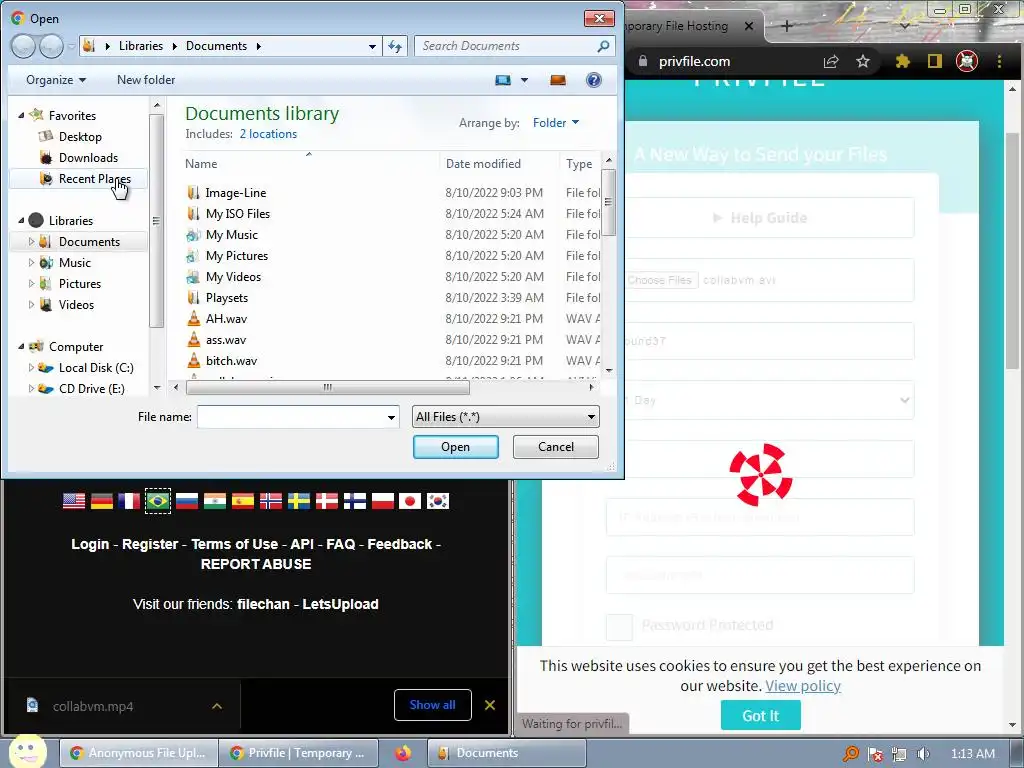The width and height of the screenshot is (1024, 768).
Task: Click the Open button in dialog
Action: click(455, 447)
